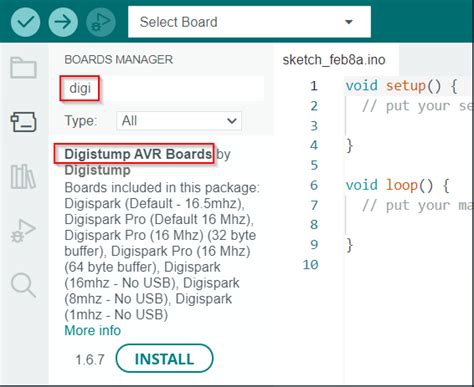Screen dimensions: 474x387
Task: Open the Debug panel from the sidebar
Action: (23, 231)
